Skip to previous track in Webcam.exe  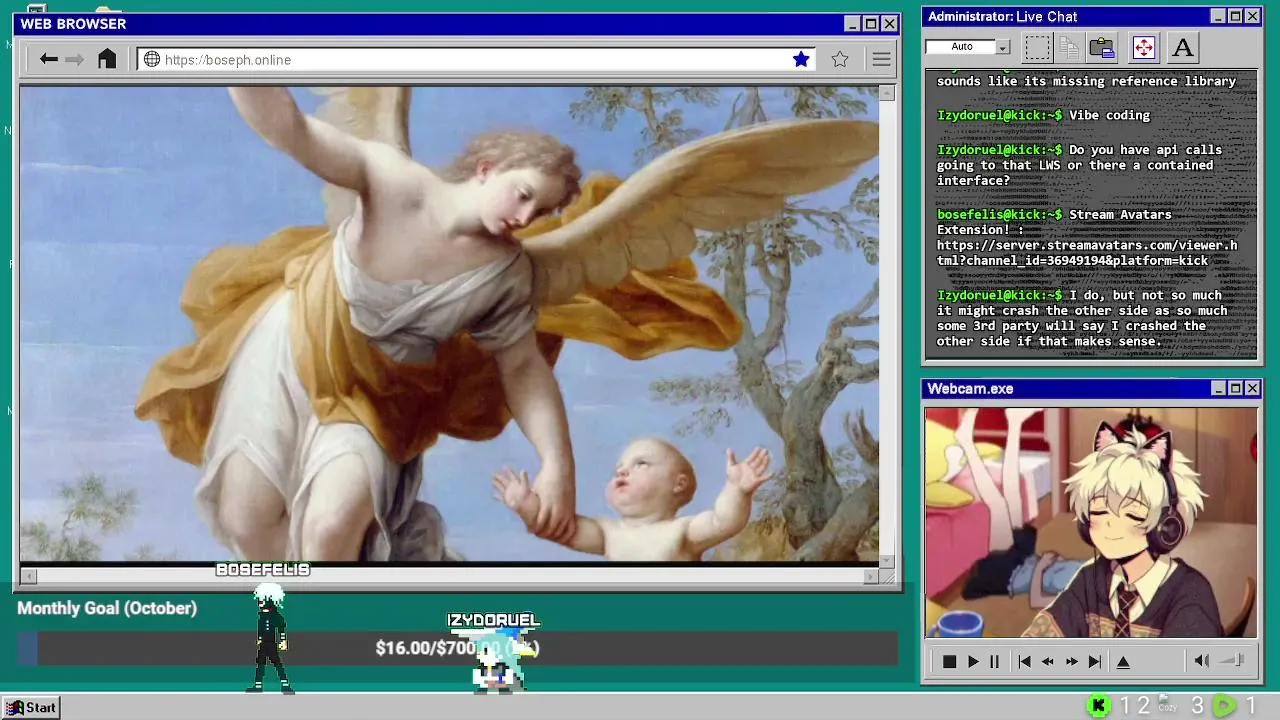[1024, 661]
